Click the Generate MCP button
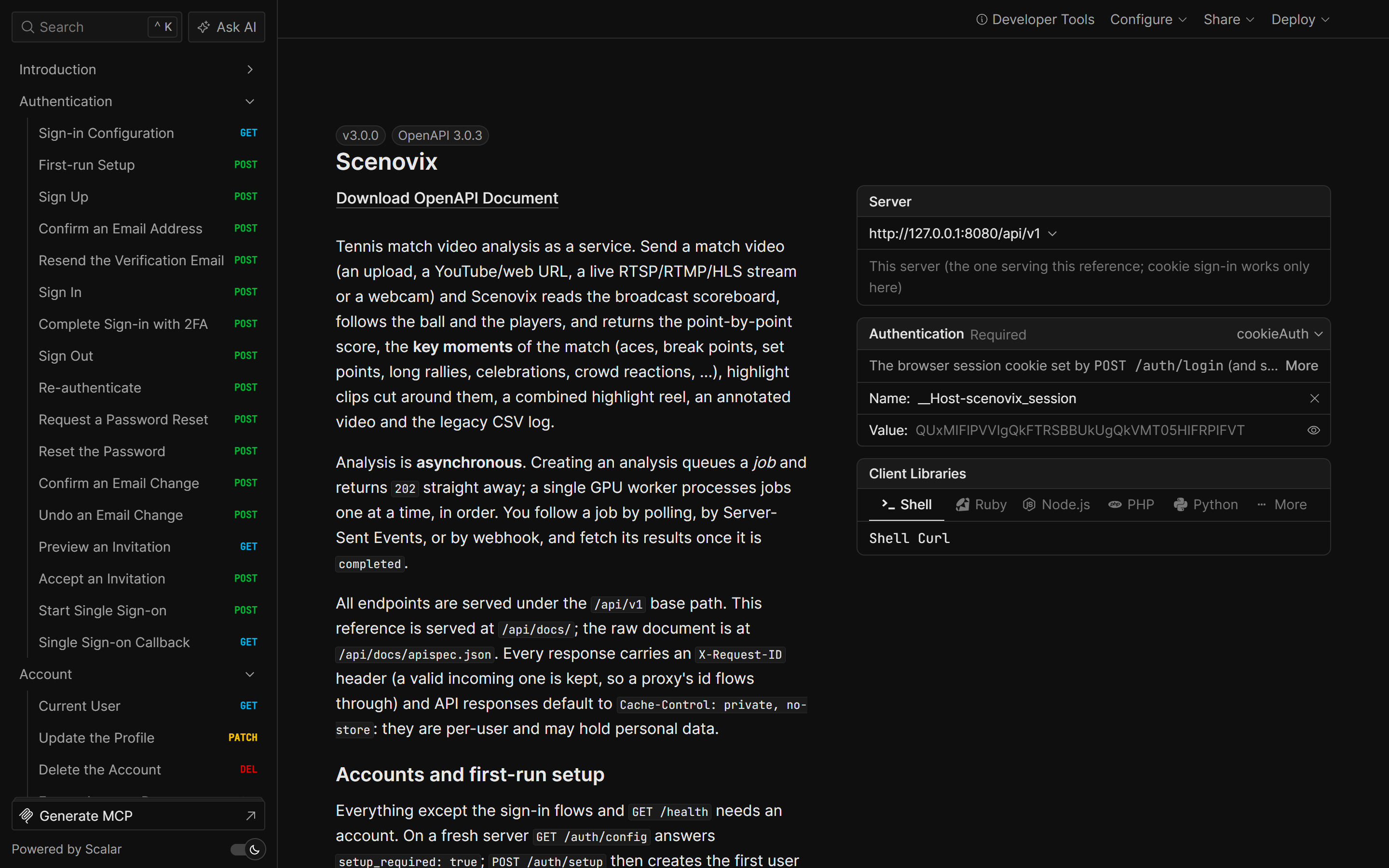This screenshot has width=1389, height=868. 138,816
